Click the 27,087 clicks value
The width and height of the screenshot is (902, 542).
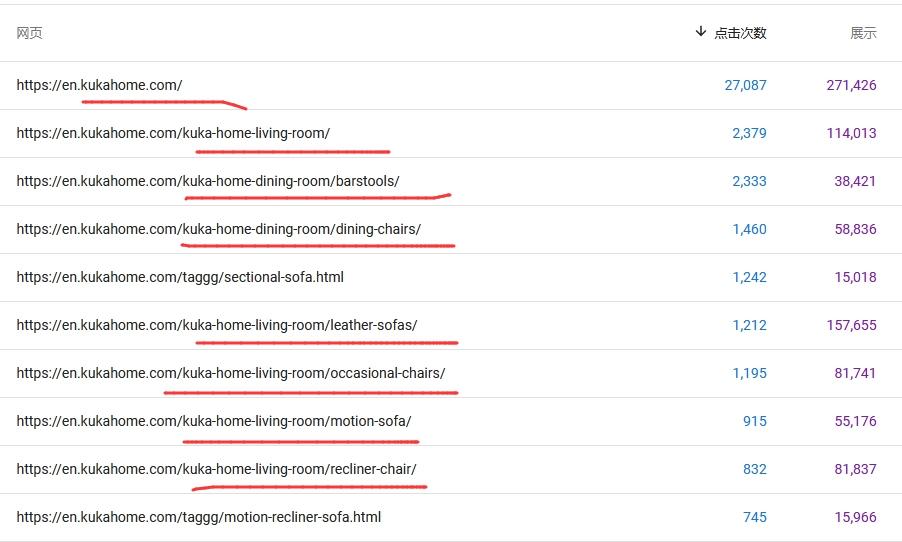745,85
